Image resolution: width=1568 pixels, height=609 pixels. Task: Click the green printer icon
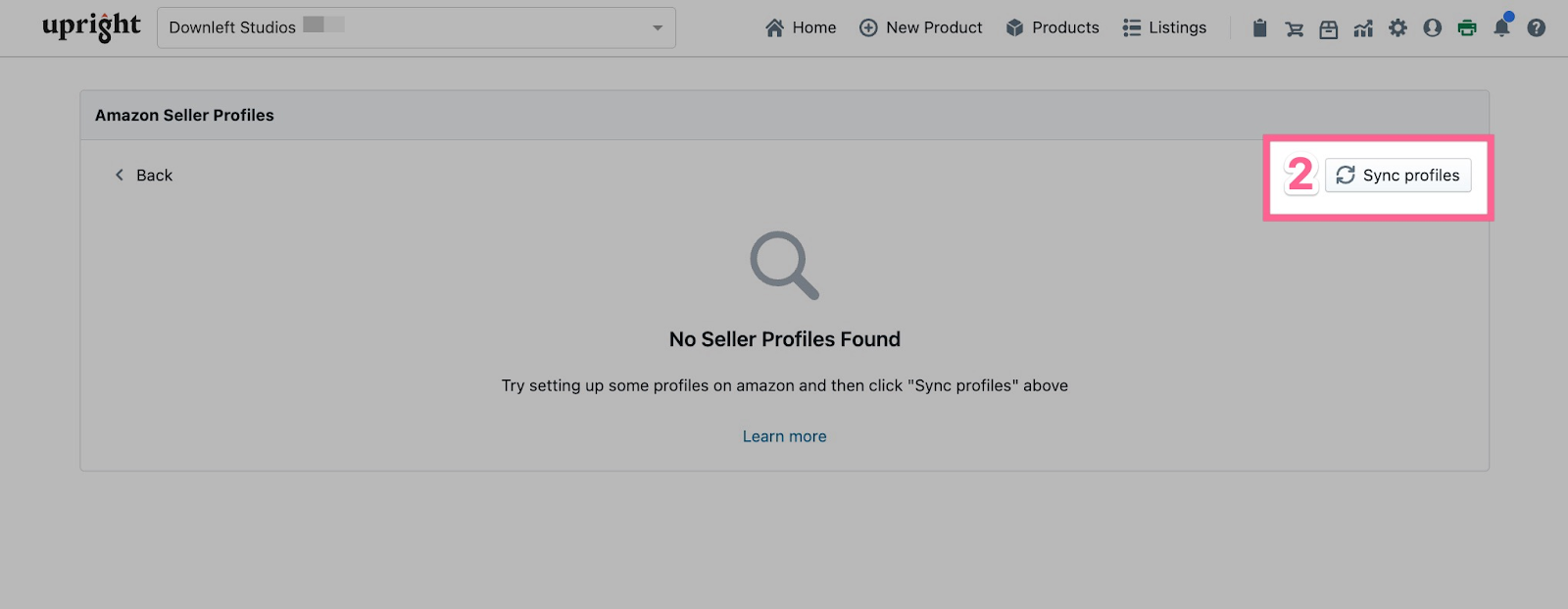(x=1467, y=28)
